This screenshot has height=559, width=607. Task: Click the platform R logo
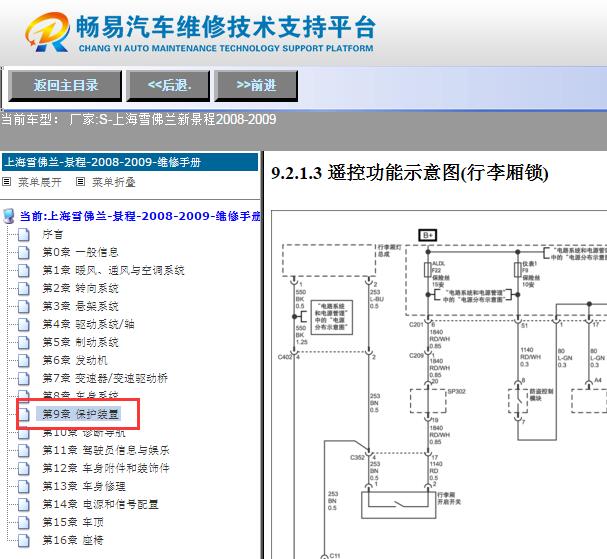48,32
